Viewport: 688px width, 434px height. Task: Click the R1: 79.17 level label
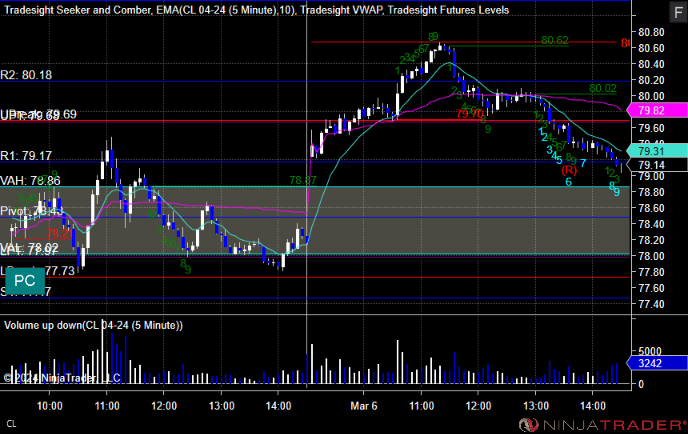26,156
